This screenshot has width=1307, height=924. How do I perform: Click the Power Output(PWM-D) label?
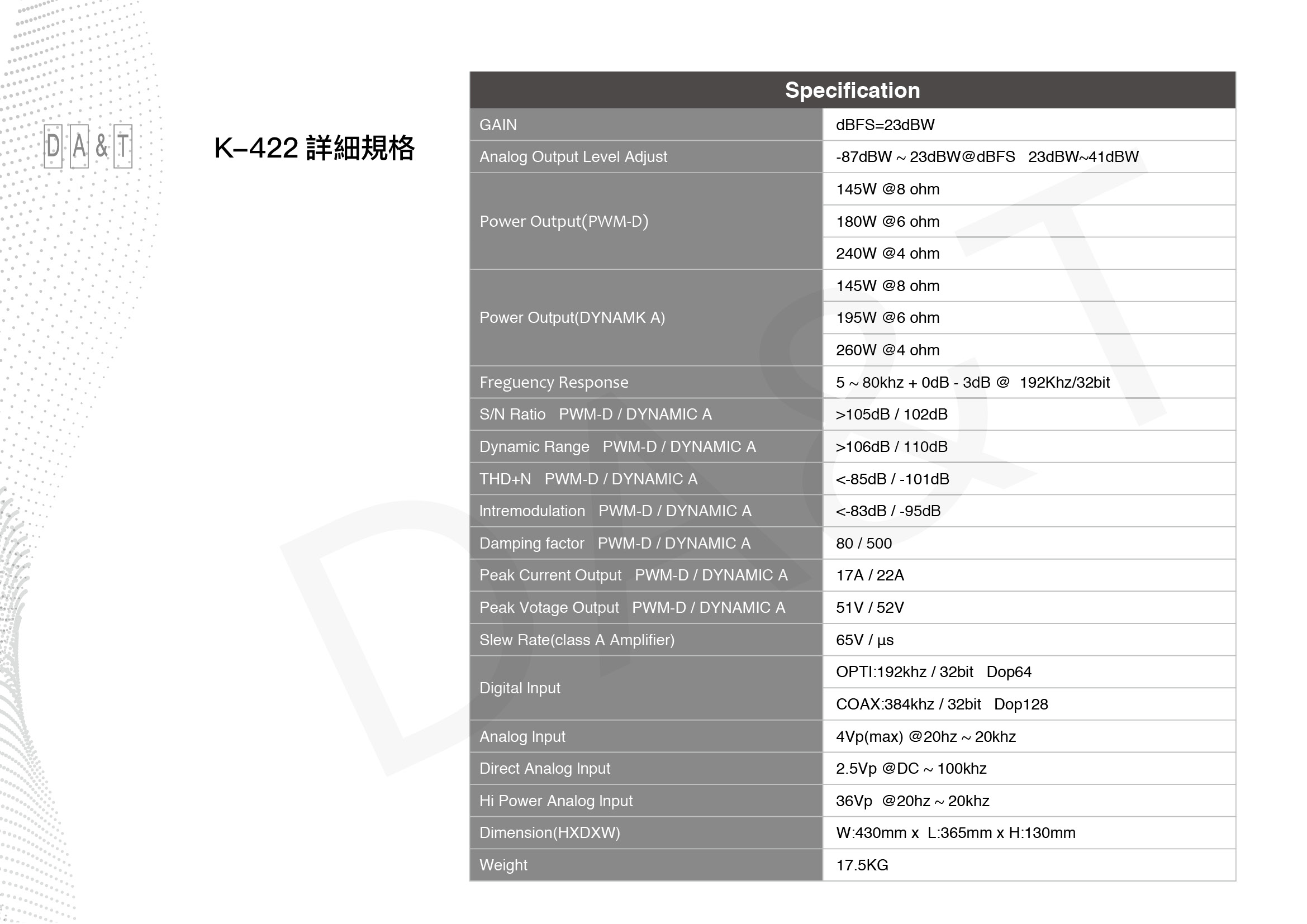coord(564,221)
